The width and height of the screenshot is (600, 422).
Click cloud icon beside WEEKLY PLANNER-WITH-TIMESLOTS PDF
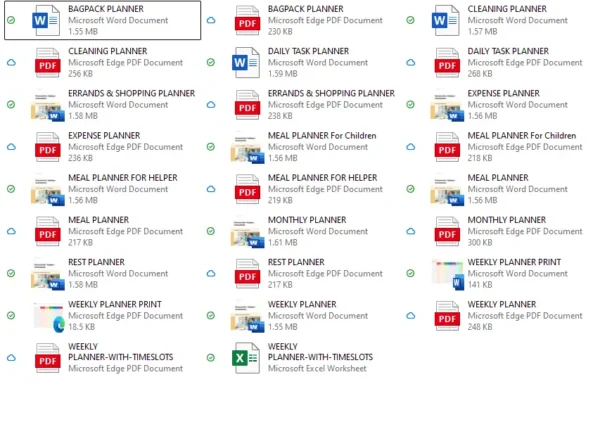[x=11, y=358]
